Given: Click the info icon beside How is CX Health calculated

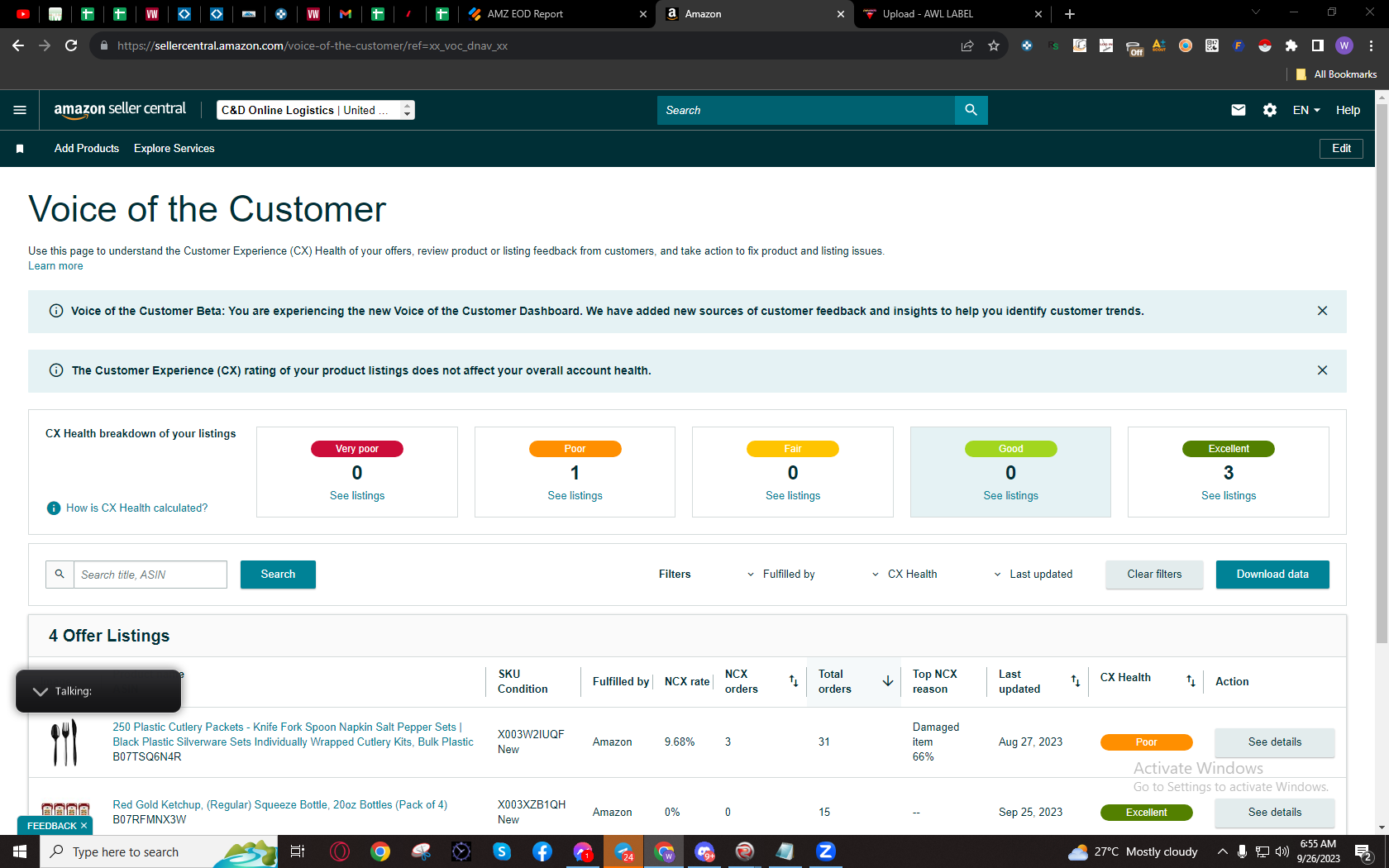Looking at the screenshot, I should pos(54,508).
